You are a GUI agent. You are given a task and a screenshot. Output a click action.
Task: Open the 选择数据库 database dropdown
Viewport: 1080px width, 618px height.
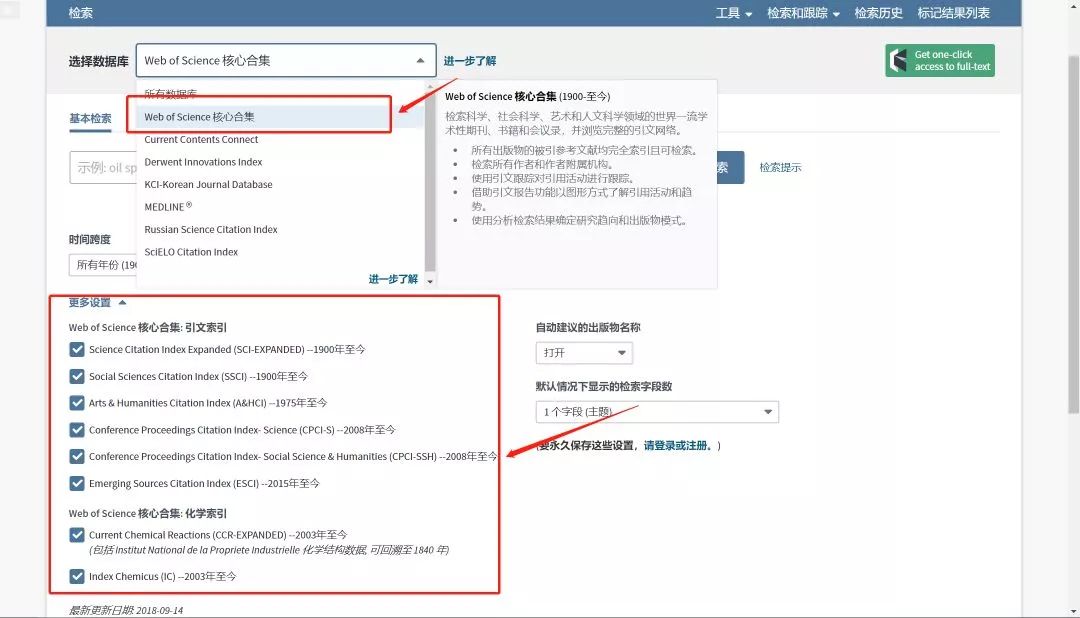coord(286,61)
